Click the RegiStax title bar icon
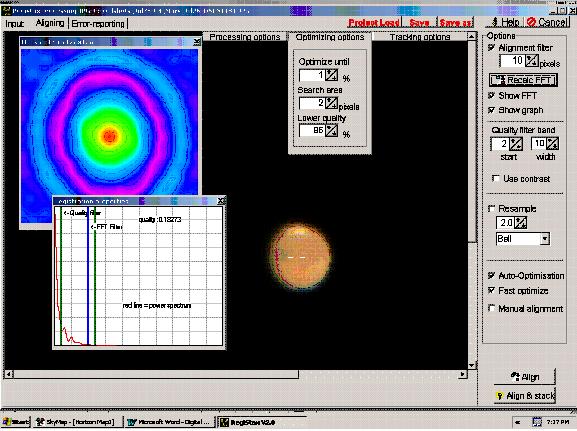Image resolution: width=577 pixels, height=431 pixels. 6,10
